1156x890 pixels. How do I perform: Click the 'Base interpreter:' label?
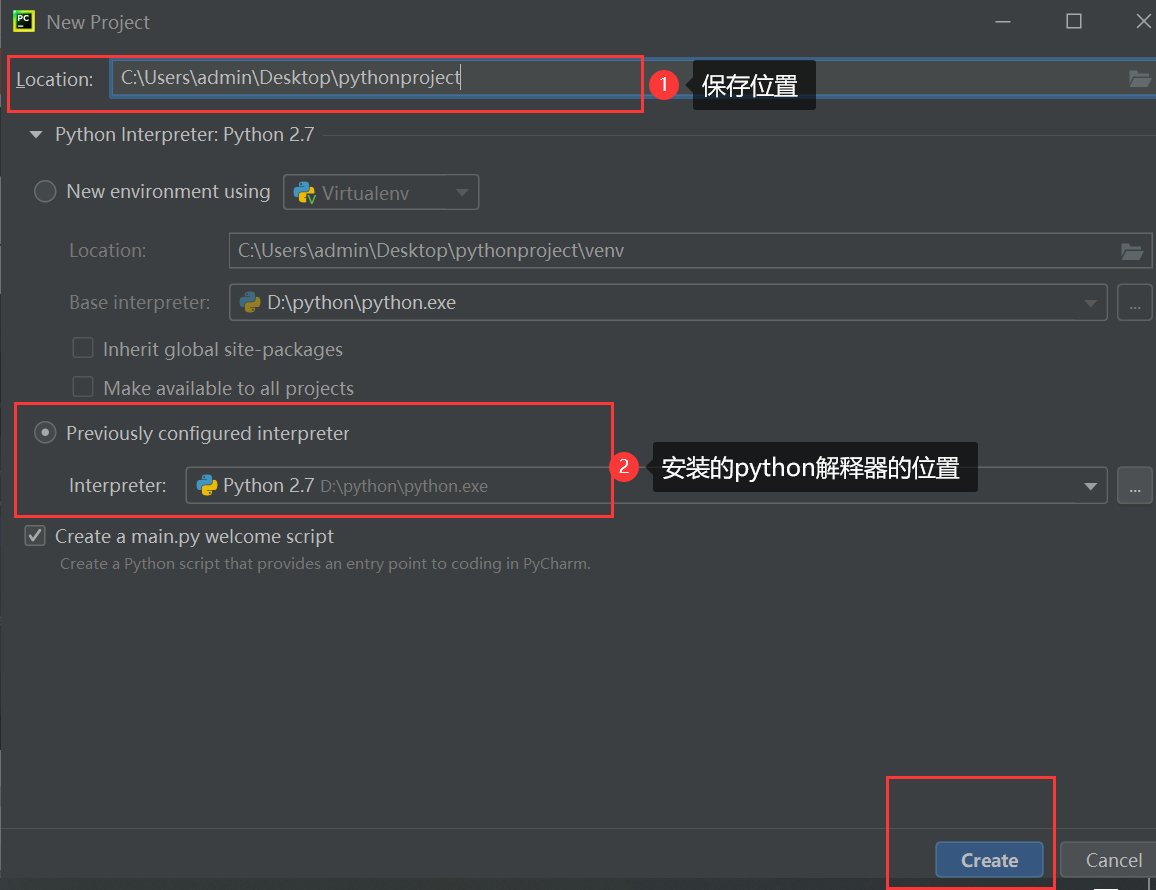pos(139,302)
